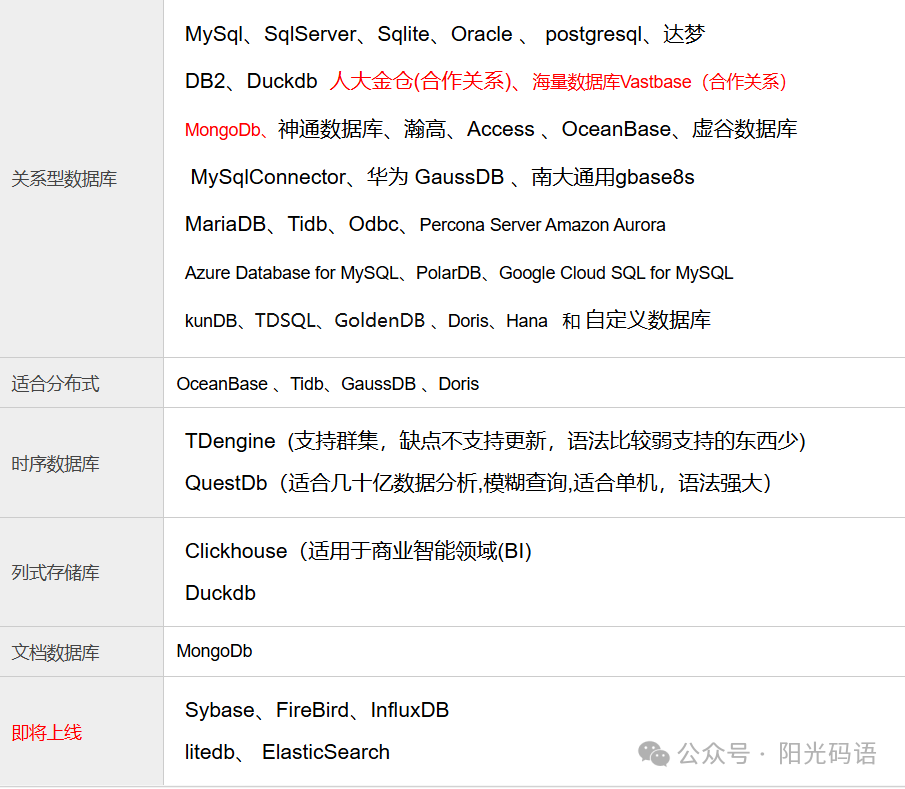Image resolution: width=905 pixels, height=789 pixels.
Task: Select the DB2 entry
Action: pos(204,81)
